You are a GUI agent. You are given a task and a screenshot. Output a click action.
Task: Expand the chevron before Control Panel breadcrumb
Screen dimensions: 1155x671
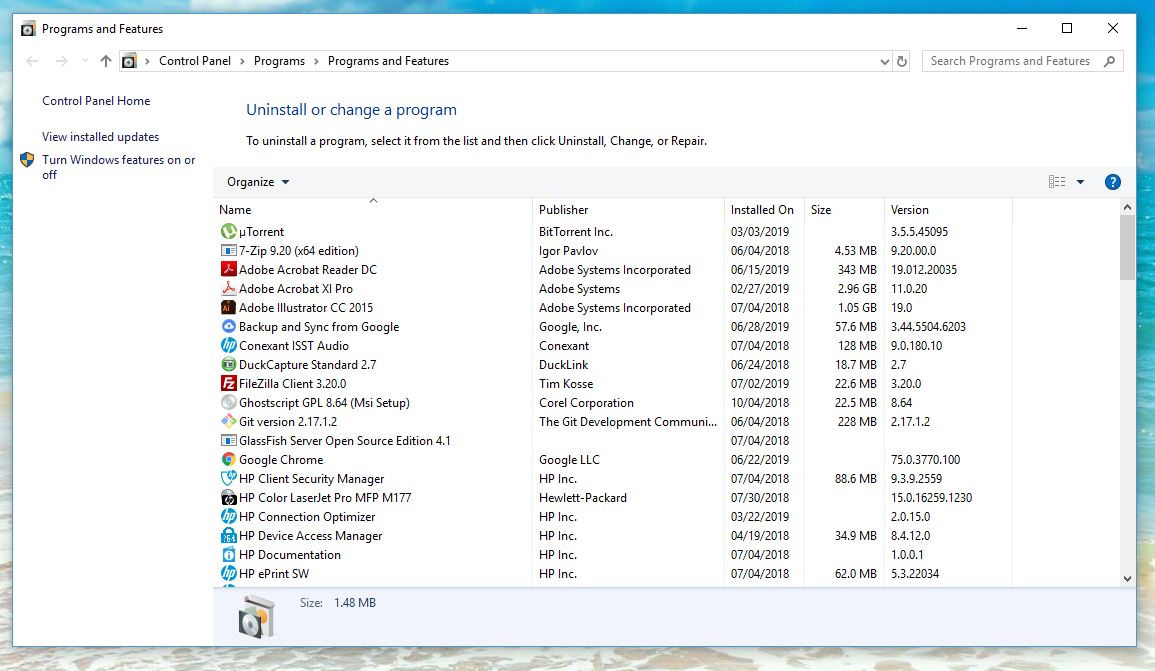tap(147, 61)
